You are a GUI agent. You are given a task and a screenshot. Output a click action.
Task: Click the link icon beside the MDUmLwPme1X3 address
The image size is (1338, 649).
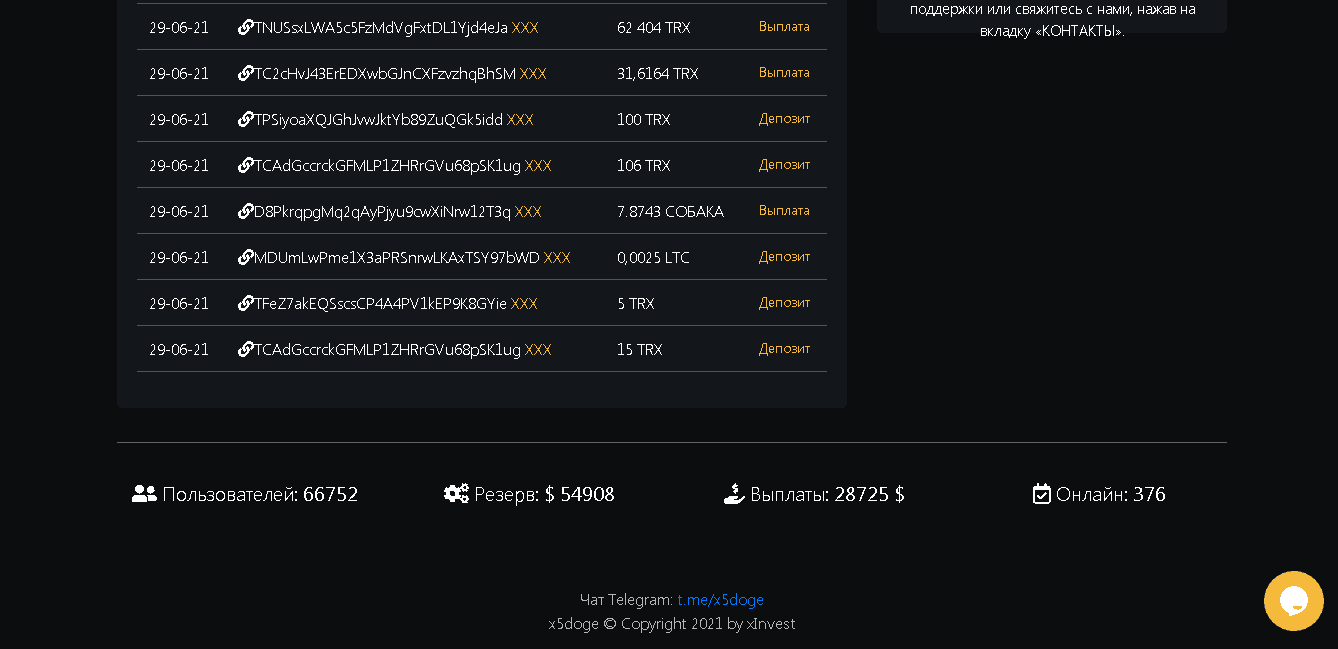(245, 258)
